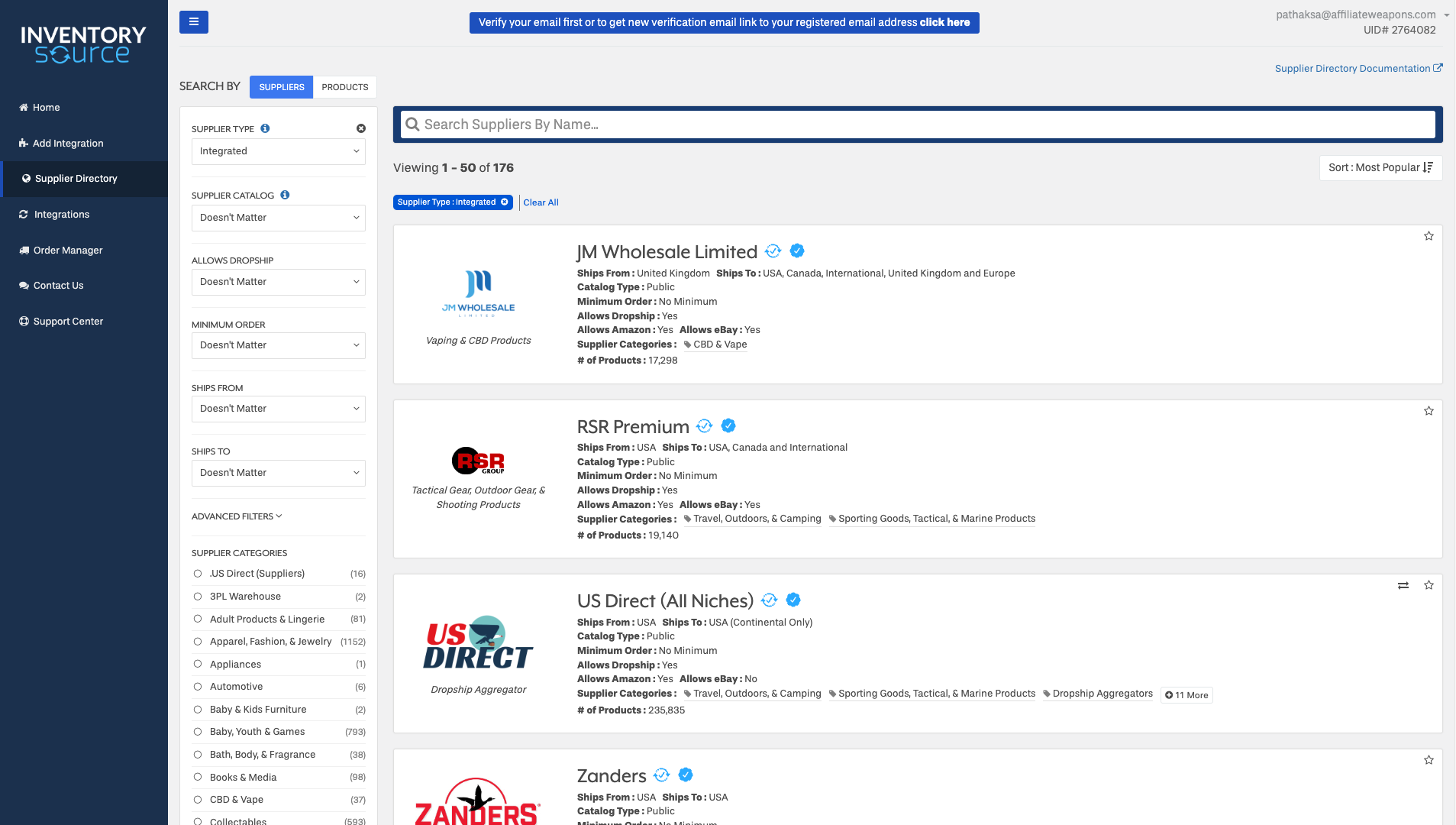Go to Order Manager in the sidebar
1456x825 pixels.
pyautogui.click(x=67, y=250)
